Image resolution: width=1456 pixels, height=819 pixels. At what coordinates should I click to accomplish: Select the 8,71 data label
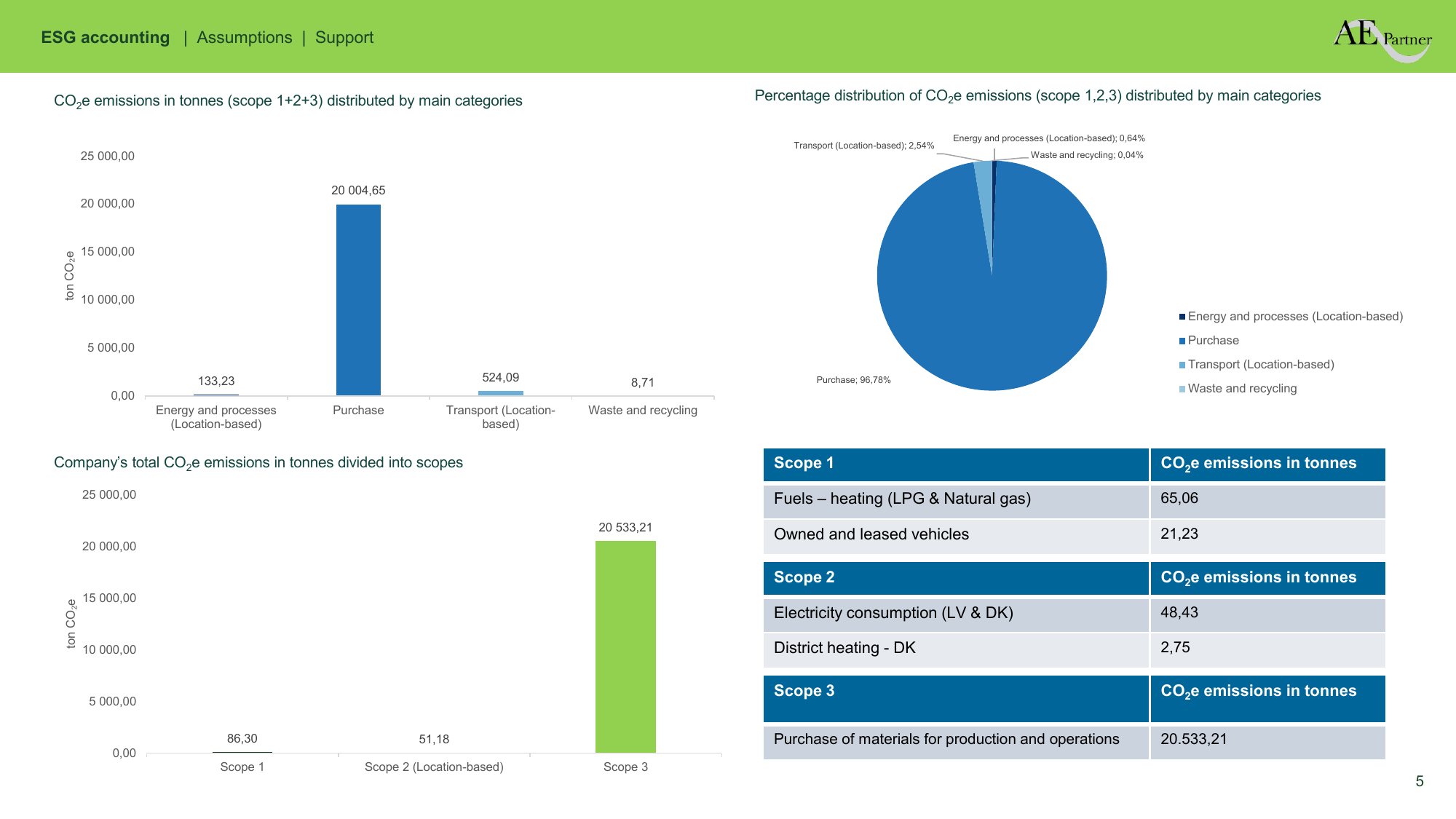tap(643, 382)
